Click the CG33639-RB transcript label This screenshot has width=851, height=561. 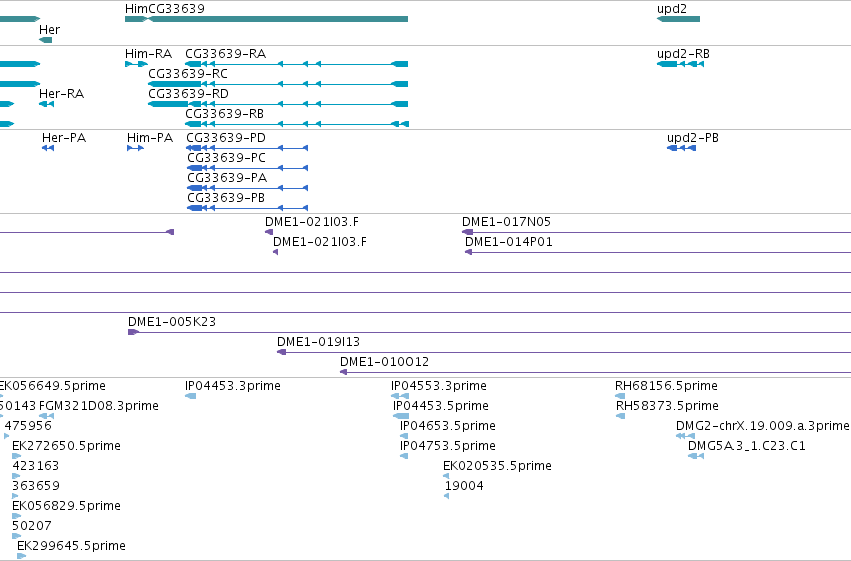(225, 114)
